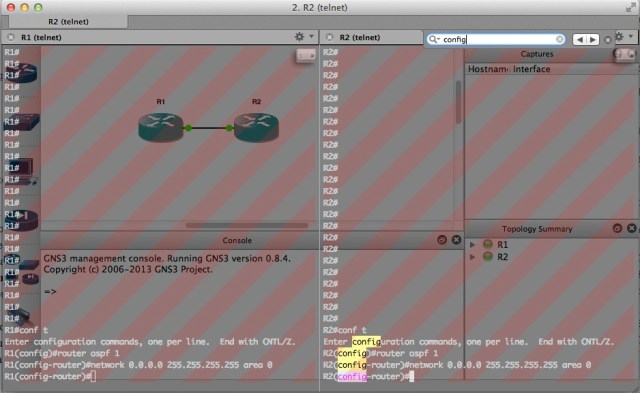This screenshot has height=393, width=640.
Task: Expand R1 in Topology Summary
Action: tap(473, 244)
